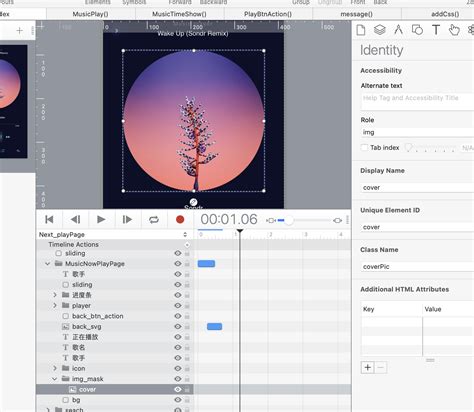
Task: Expand the 进度条 group
Action: tap(55, 295)
